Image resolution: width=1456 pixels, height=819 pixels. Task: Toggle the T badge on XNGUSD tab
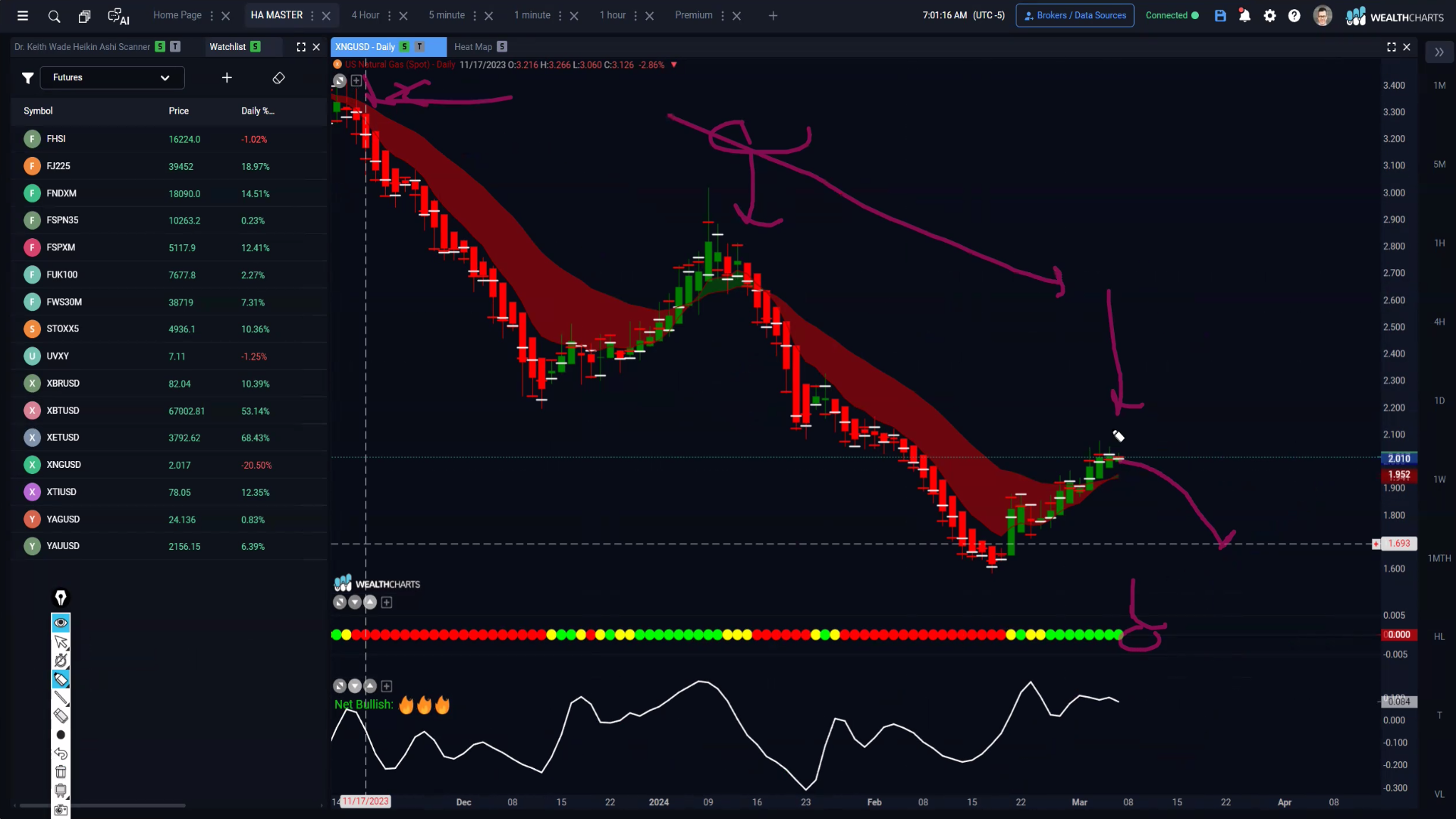[x=419, y=47]
